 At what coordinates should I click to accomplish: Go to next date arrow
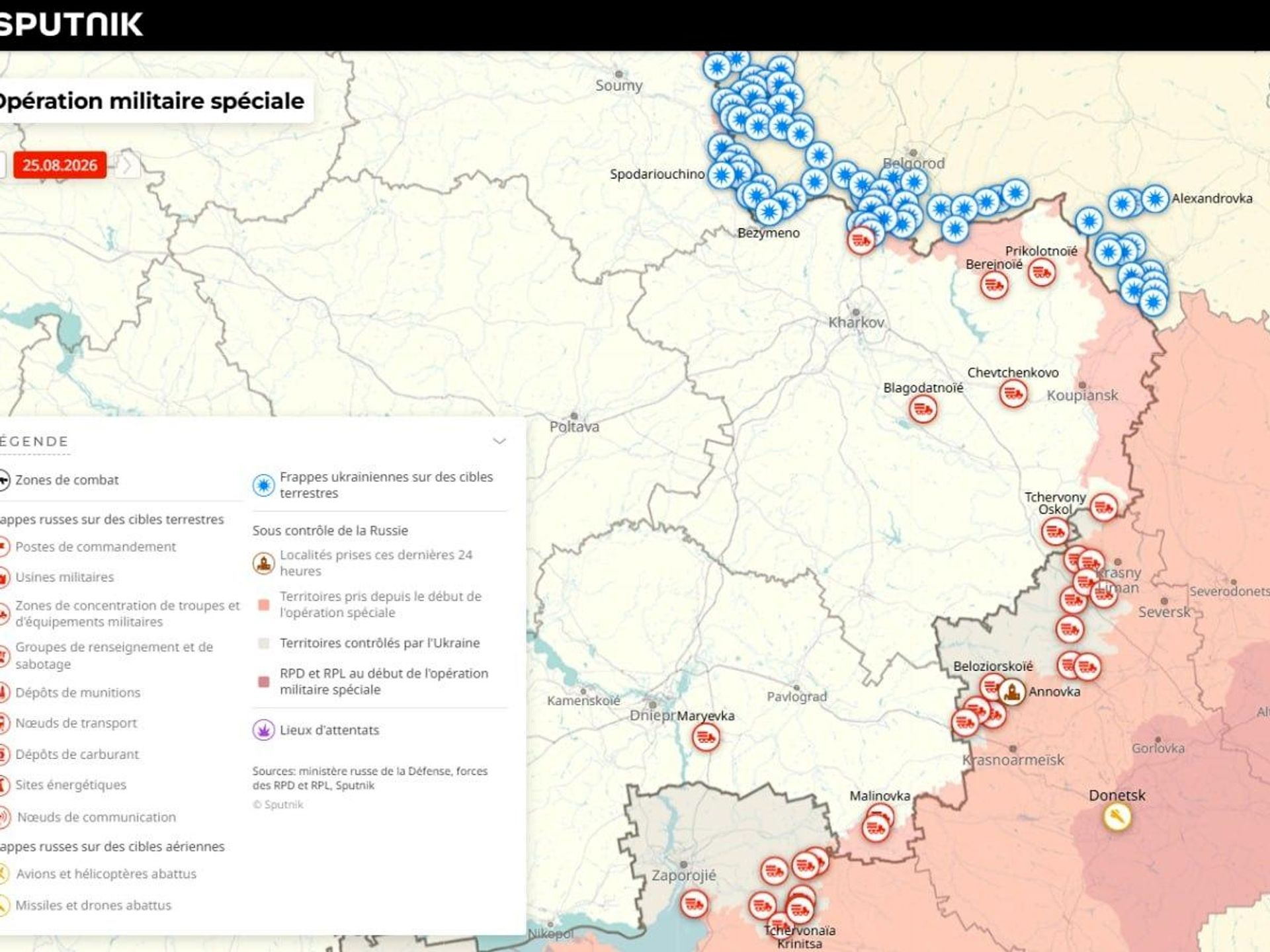(x=128, y=165)
